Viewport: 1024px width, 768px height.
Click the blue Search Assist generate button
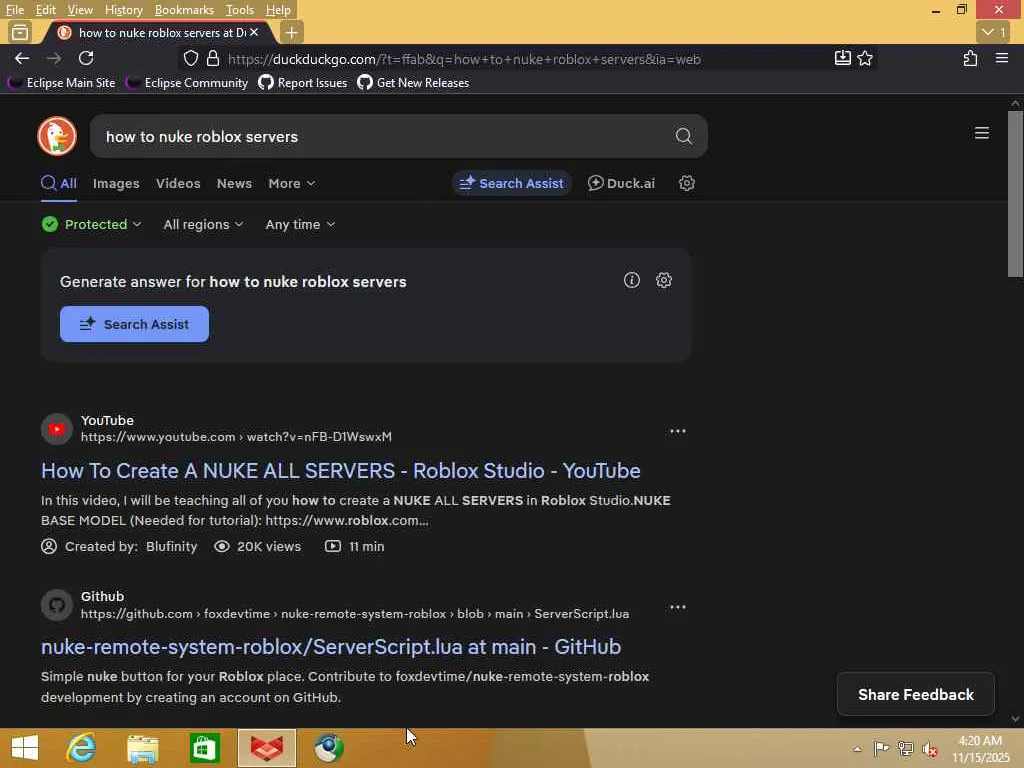click(x=134, y=324)
